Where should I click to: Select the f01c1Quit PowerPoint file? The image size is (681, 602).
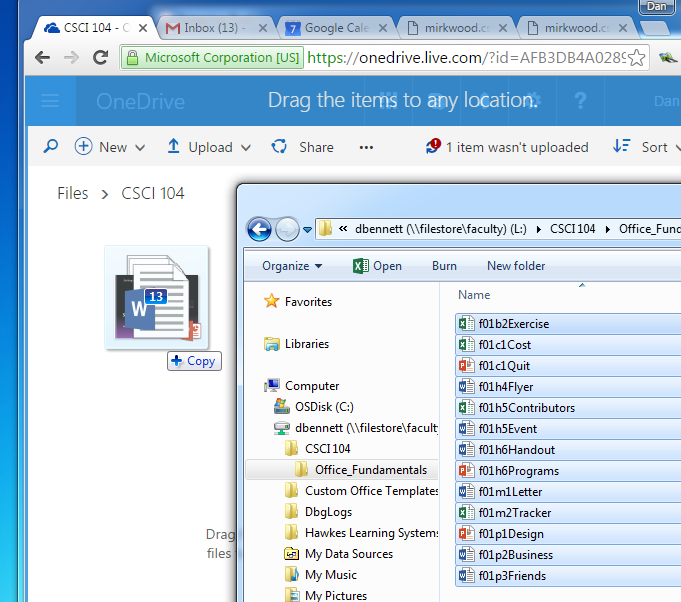pos(505,366)
